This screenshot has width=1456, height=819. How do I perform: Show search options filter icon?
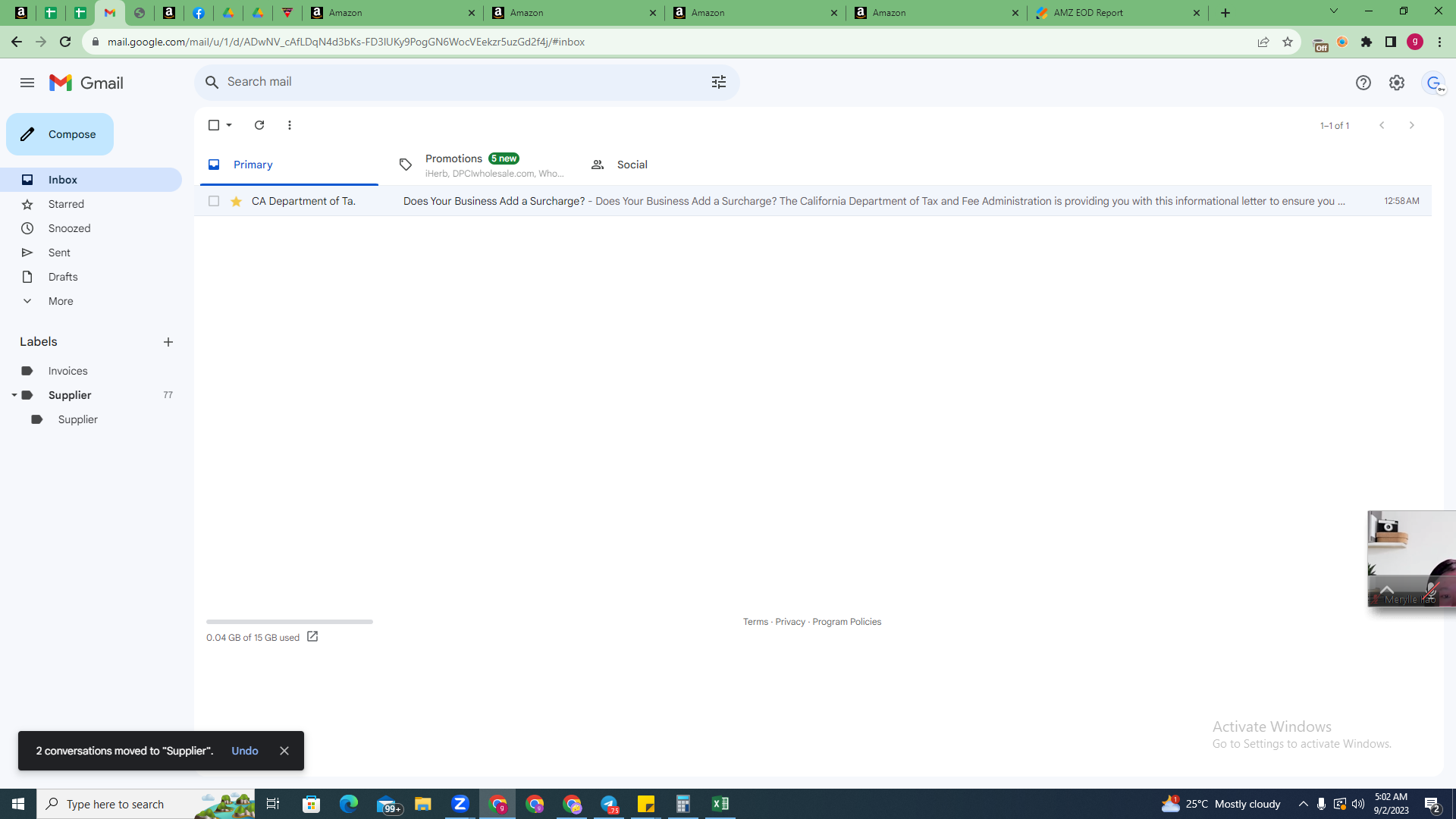719,82
